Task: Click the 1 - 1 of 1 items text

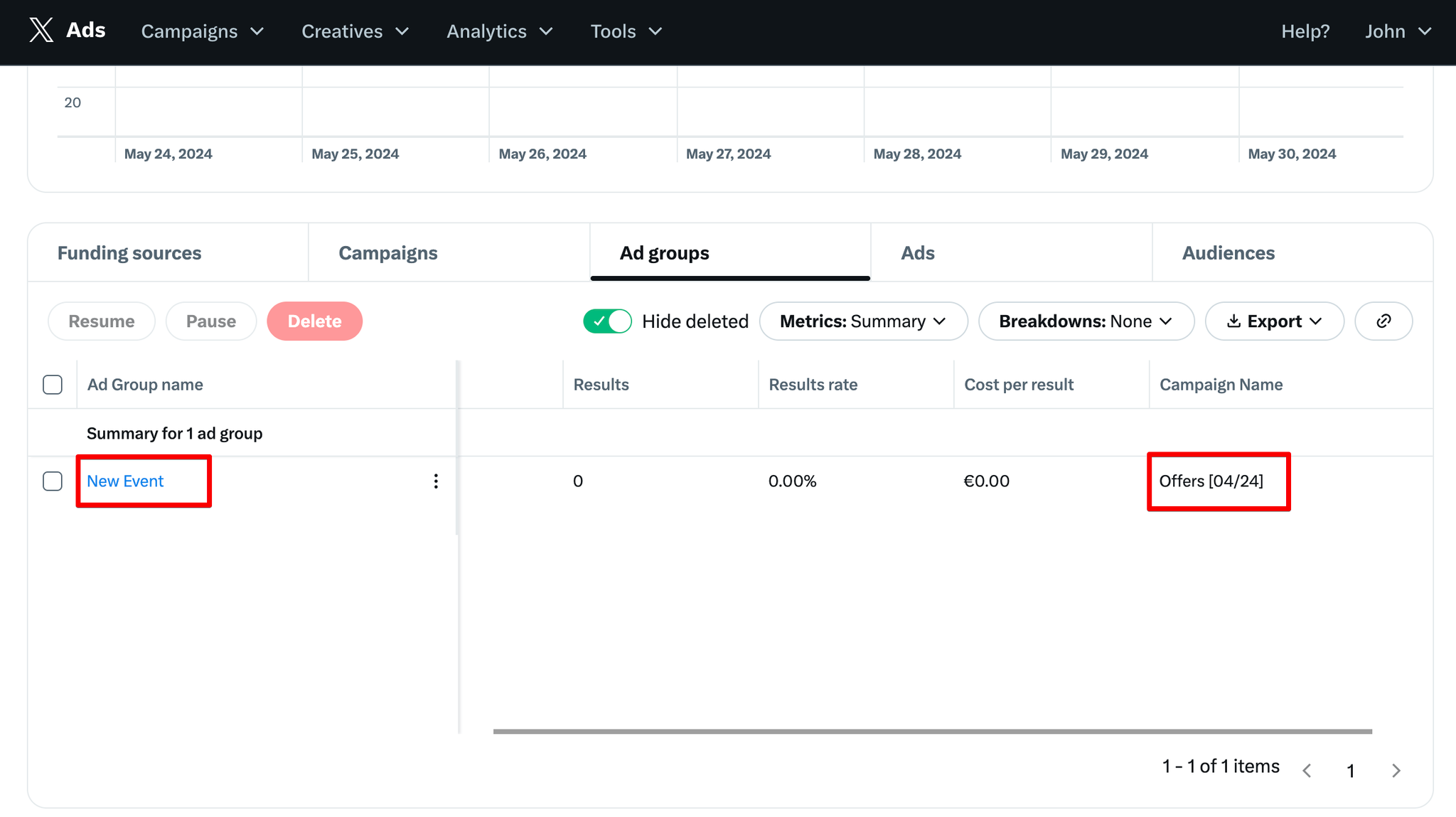Action: (x=1221, y=767)
